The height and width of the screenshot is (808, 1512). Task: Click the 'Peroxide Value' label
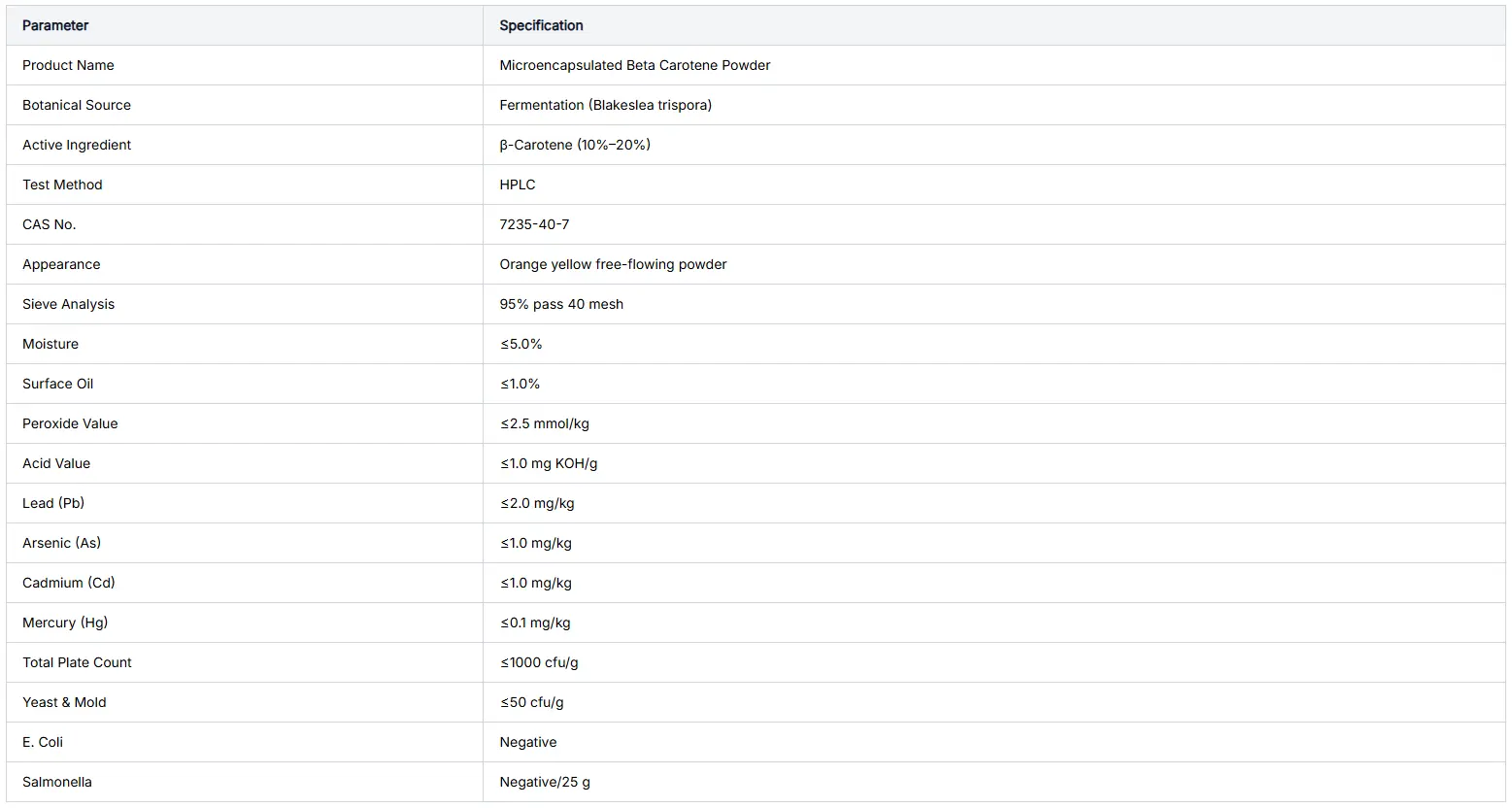point(70,423)
